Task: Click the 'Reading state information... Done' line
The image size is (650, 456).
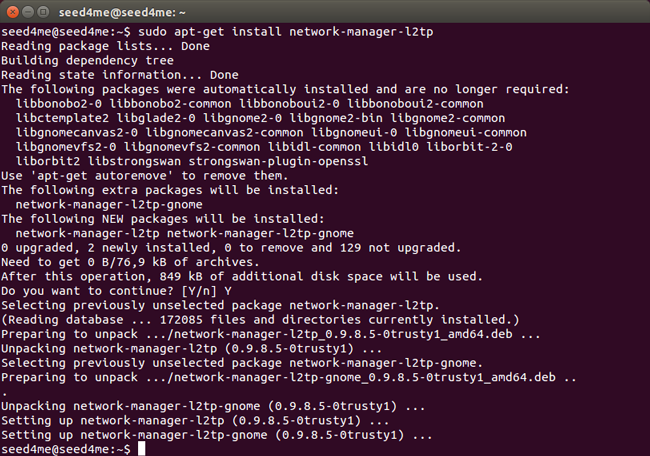Action: (120, 74)
